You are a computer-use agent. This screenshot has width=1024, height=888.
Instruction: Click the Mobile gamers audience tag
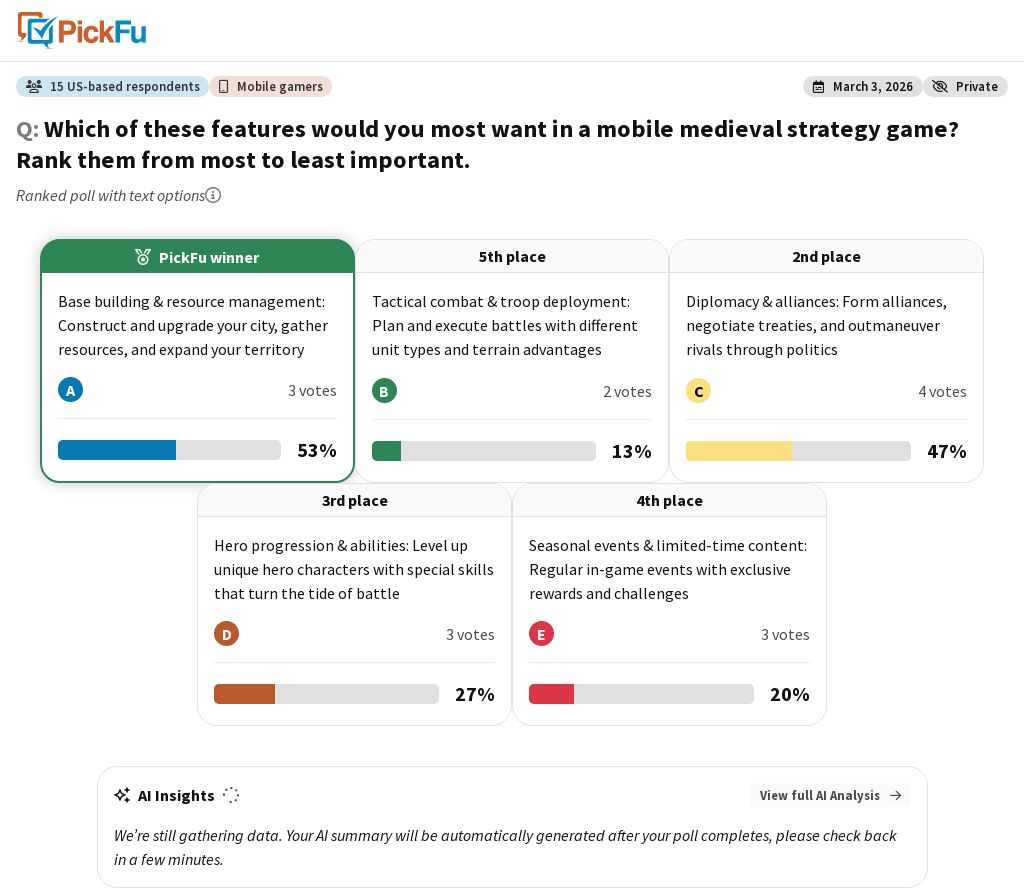270,86
